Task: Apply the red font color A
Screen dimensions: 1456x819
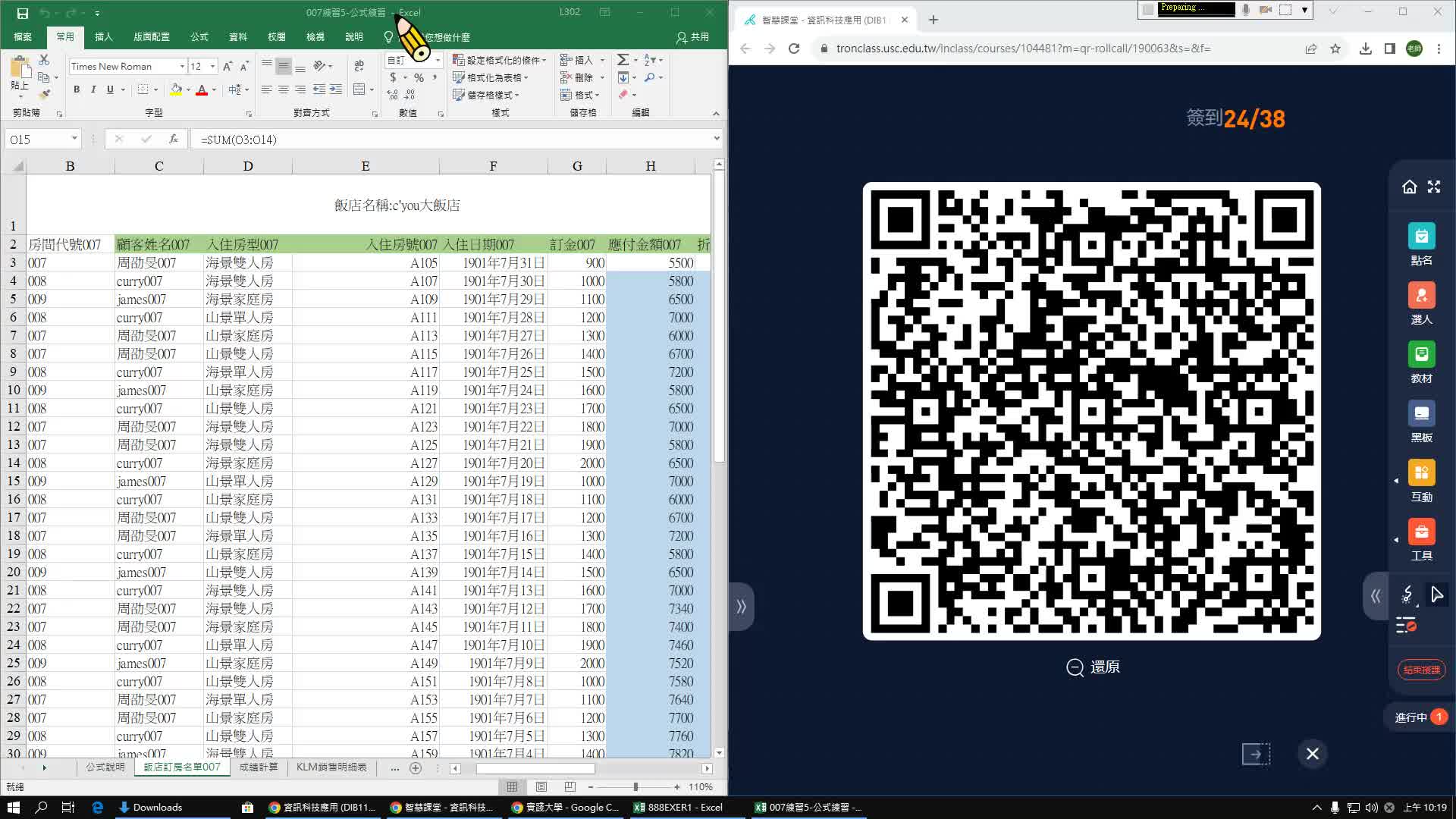Action: (202, 89)
